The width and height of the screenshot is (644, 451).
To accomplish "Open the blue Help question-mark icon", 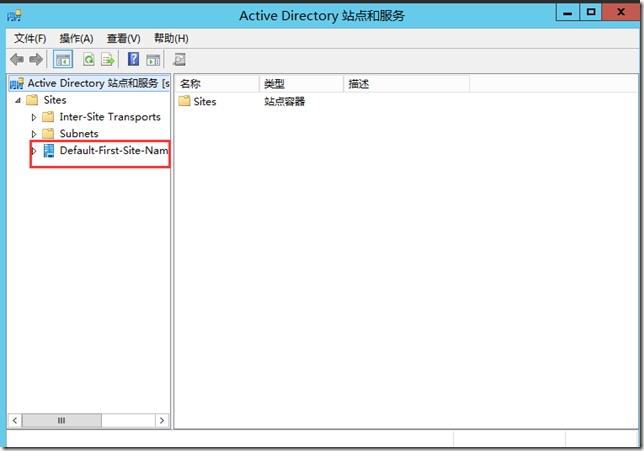I will pyautogui.click(x=133, y=59).
